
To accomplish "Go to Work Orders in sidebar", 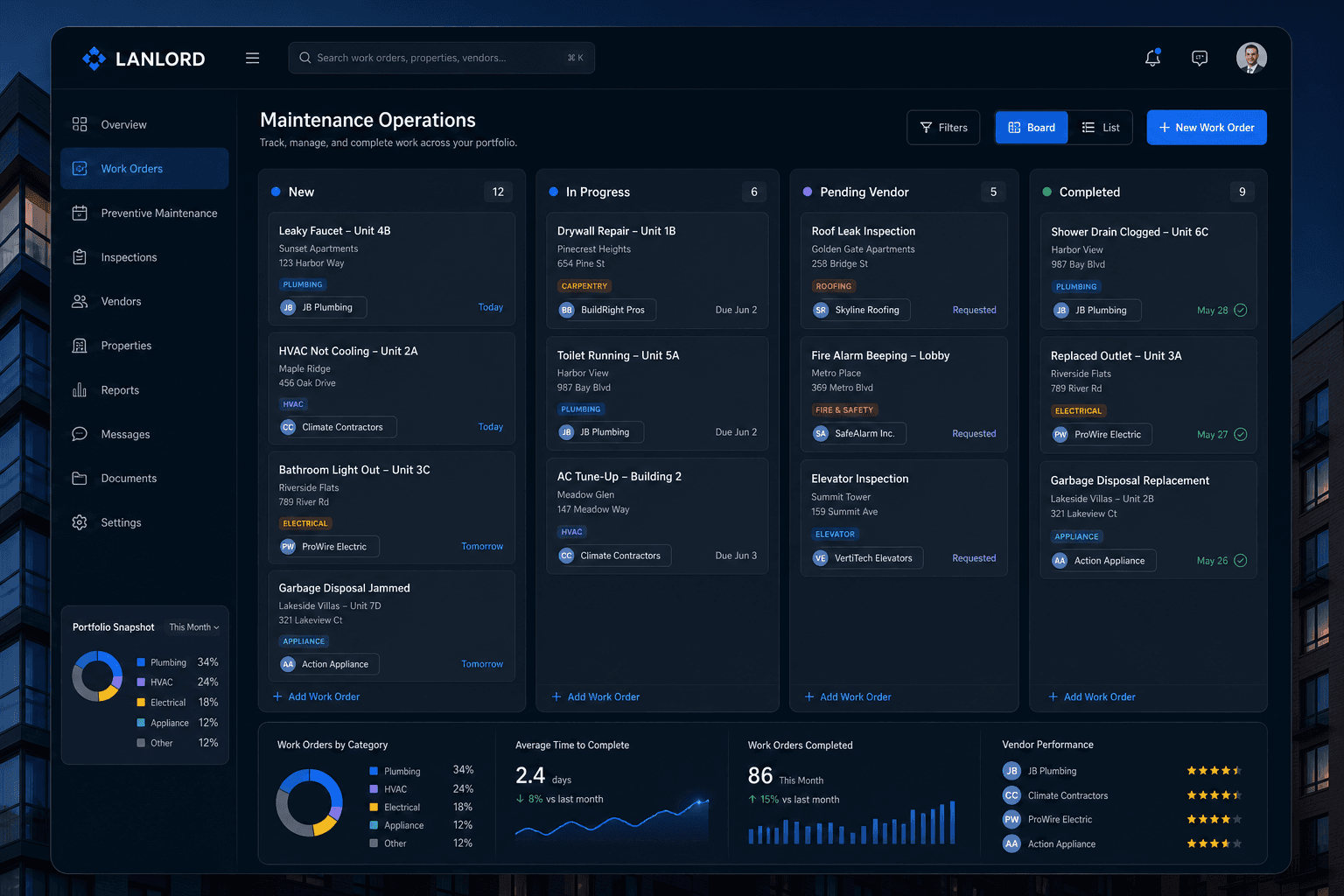I will 144,169.
